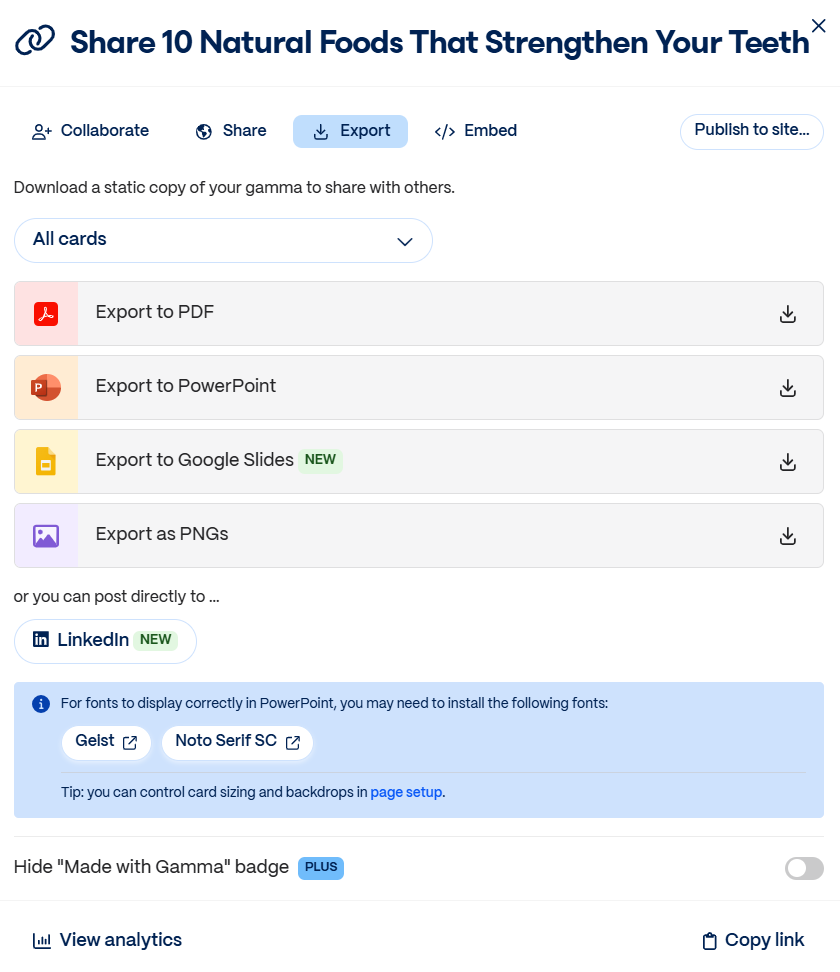Post directly to LinkedIn
The image size is (840, 972).
click(x=105, y=641)
